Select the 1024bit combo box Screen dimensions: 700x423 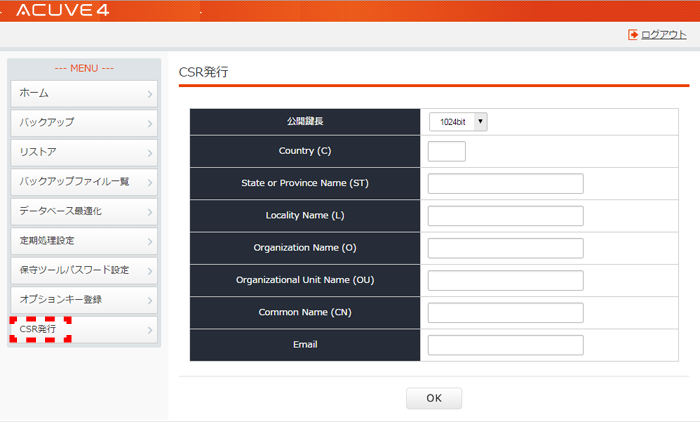[x=458, y=122]
